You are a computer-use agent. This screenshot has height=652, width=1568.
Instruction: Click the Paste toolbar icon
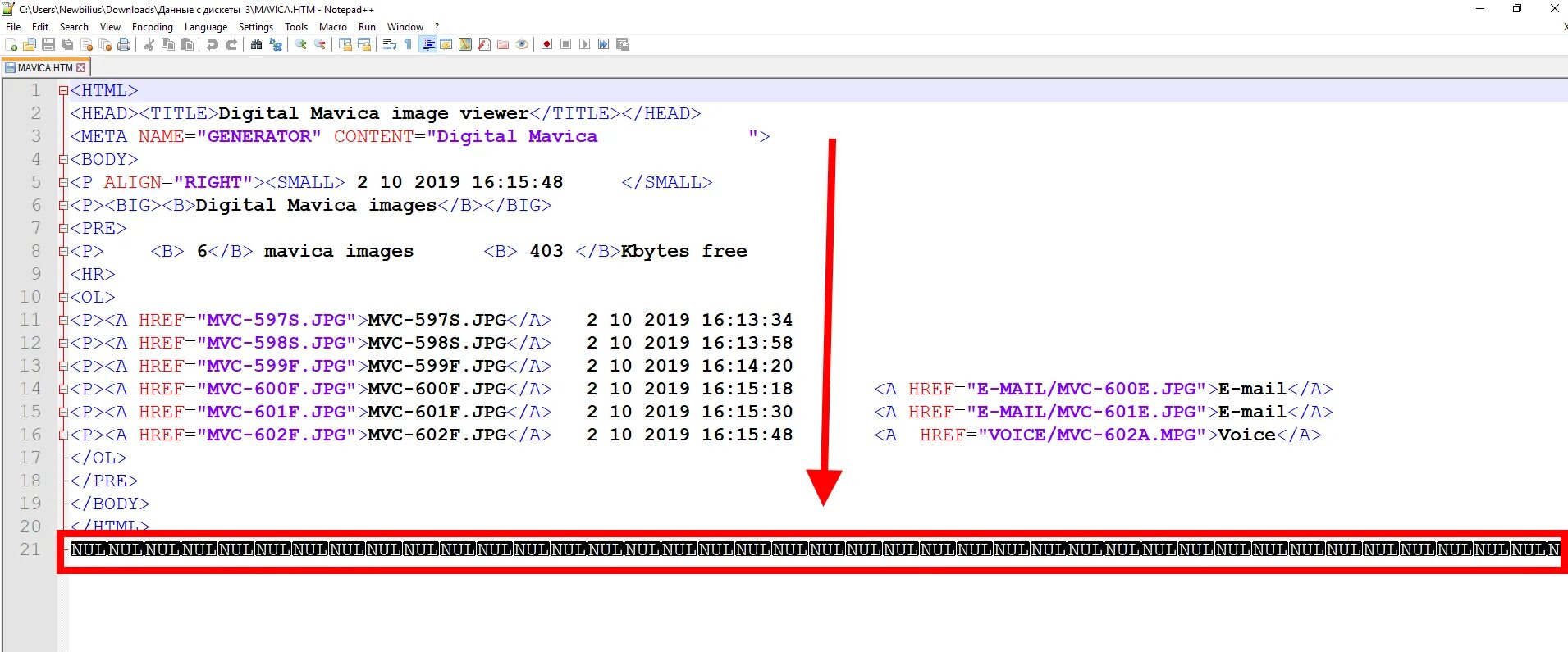click(x=187, y=44)
